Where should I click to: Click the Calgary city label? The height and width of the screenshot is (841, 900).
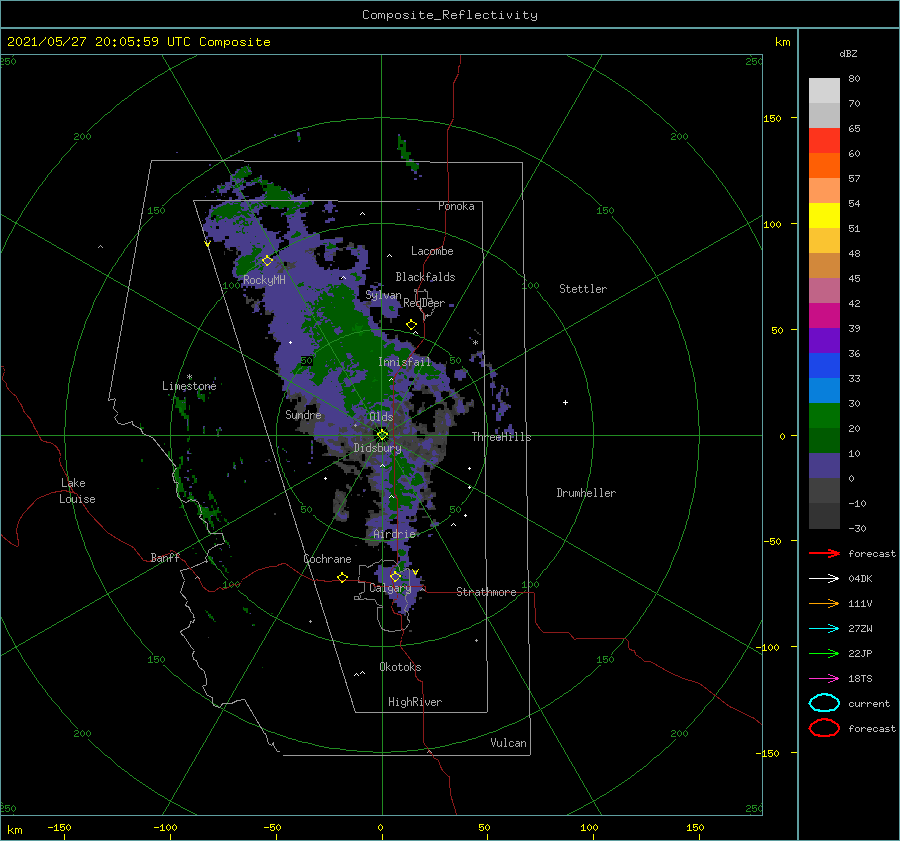click(x=390, y=588)
